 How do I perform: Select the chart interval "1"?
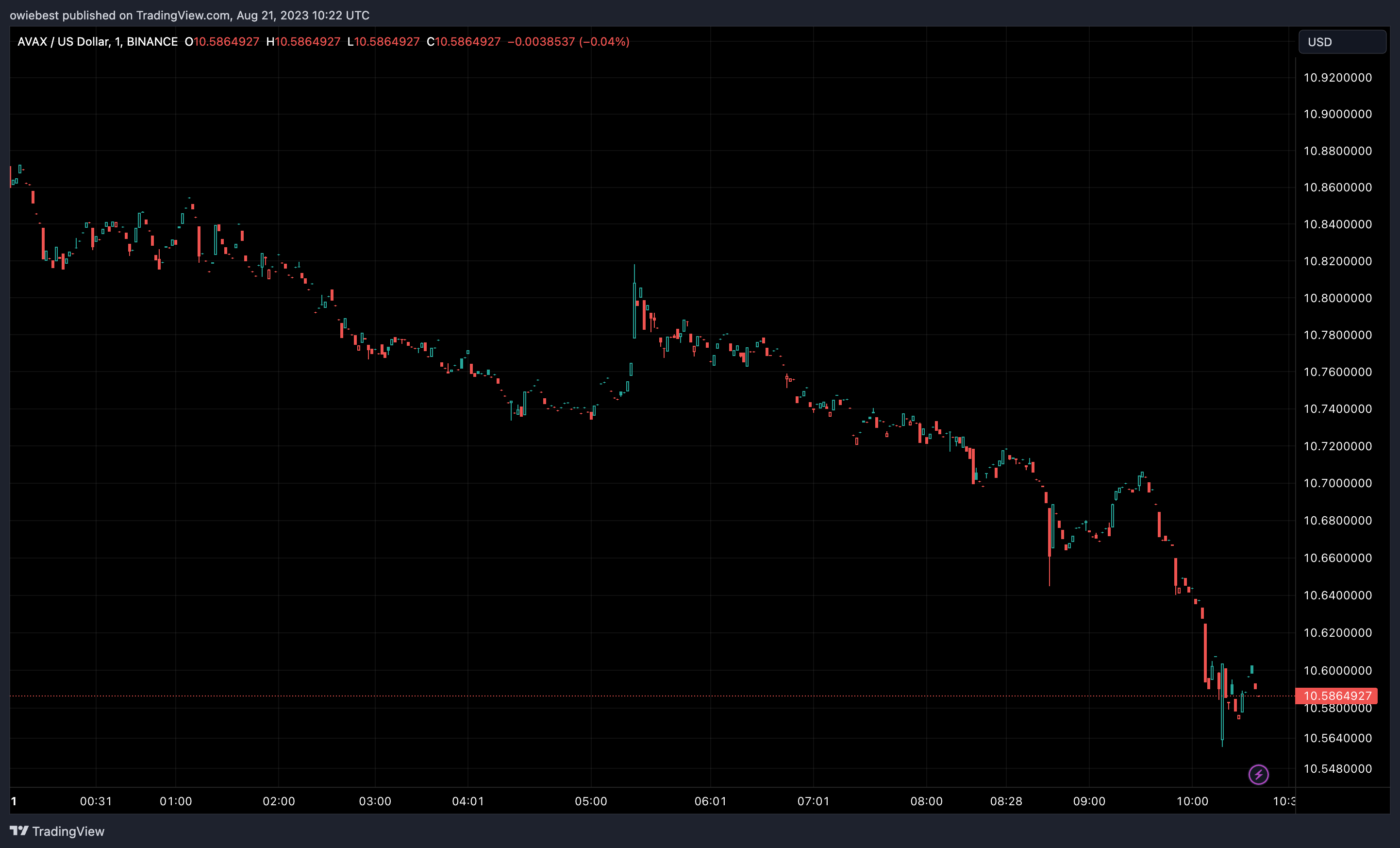[x=117, y=41]
